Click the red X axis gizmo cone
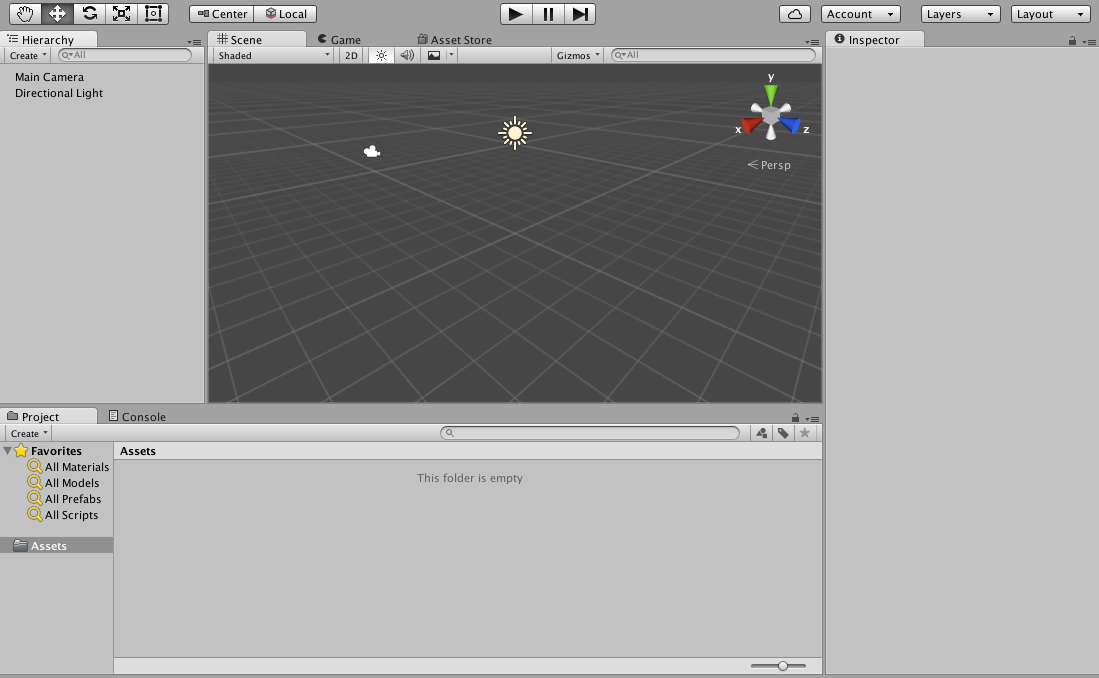 [x=751, y=126]
